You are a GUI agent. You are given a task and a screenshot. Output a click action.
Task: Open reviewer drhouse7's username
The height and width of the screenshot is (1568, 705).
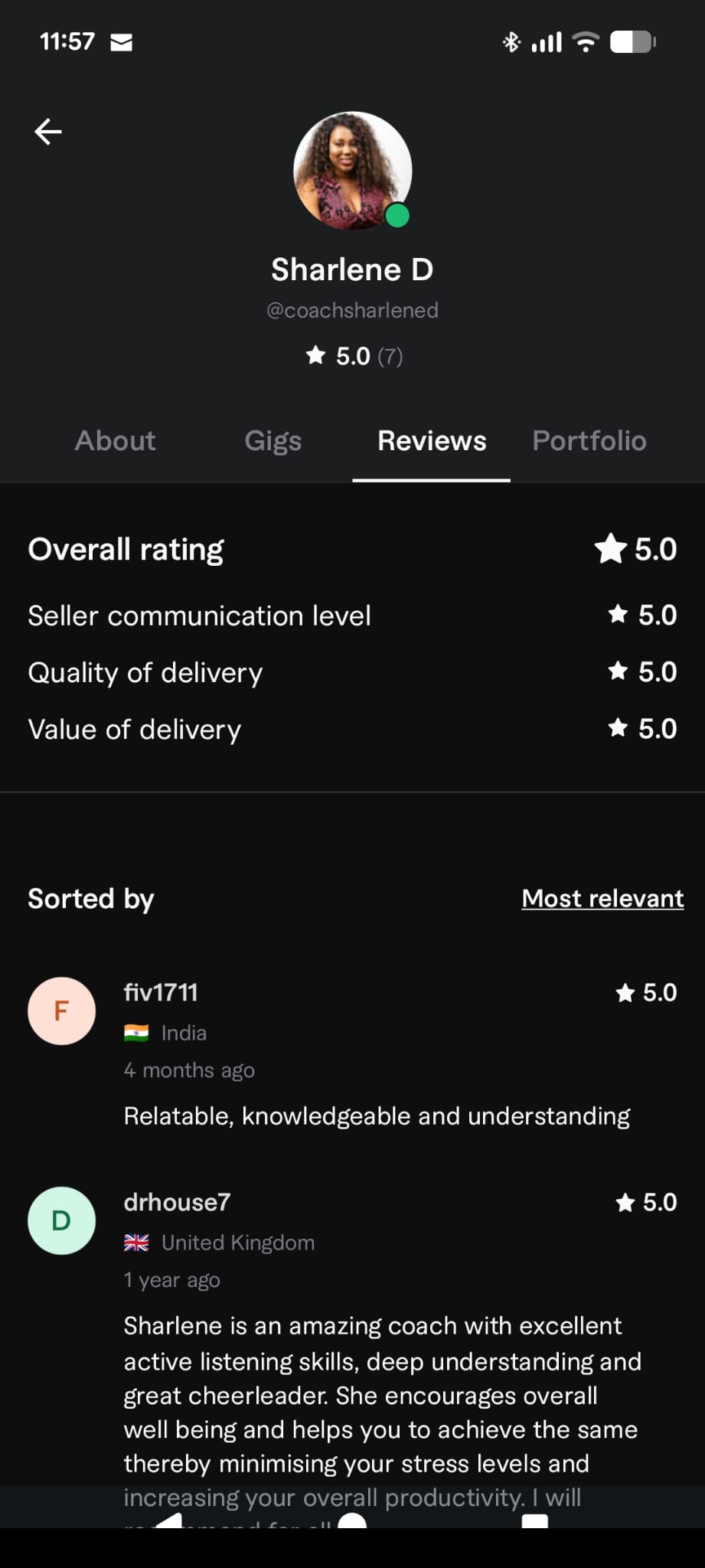177,1202
